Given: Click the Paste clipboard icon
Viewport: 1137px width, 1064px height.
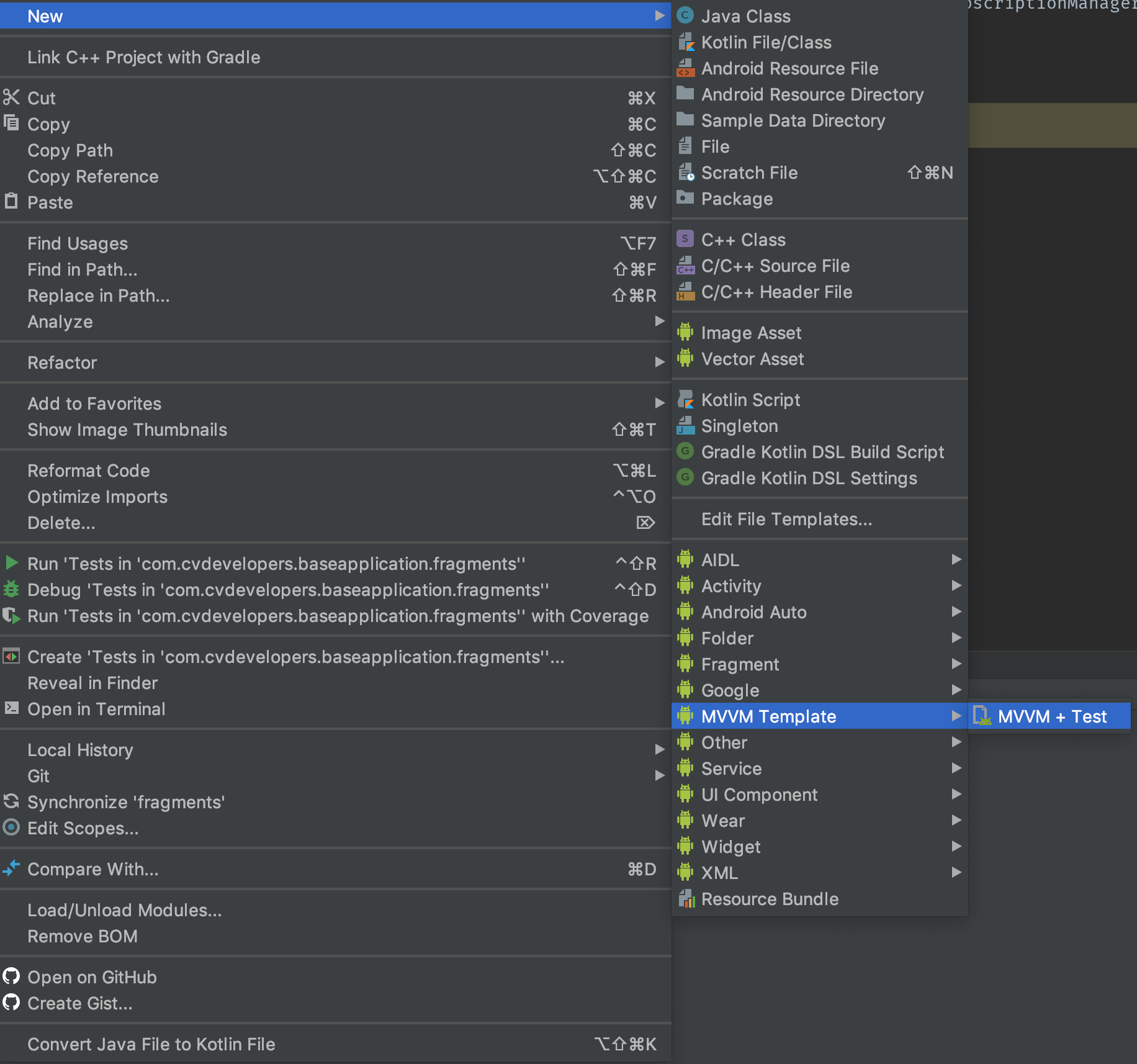Looking at the screenshot, I should click(x=11, y=201).
